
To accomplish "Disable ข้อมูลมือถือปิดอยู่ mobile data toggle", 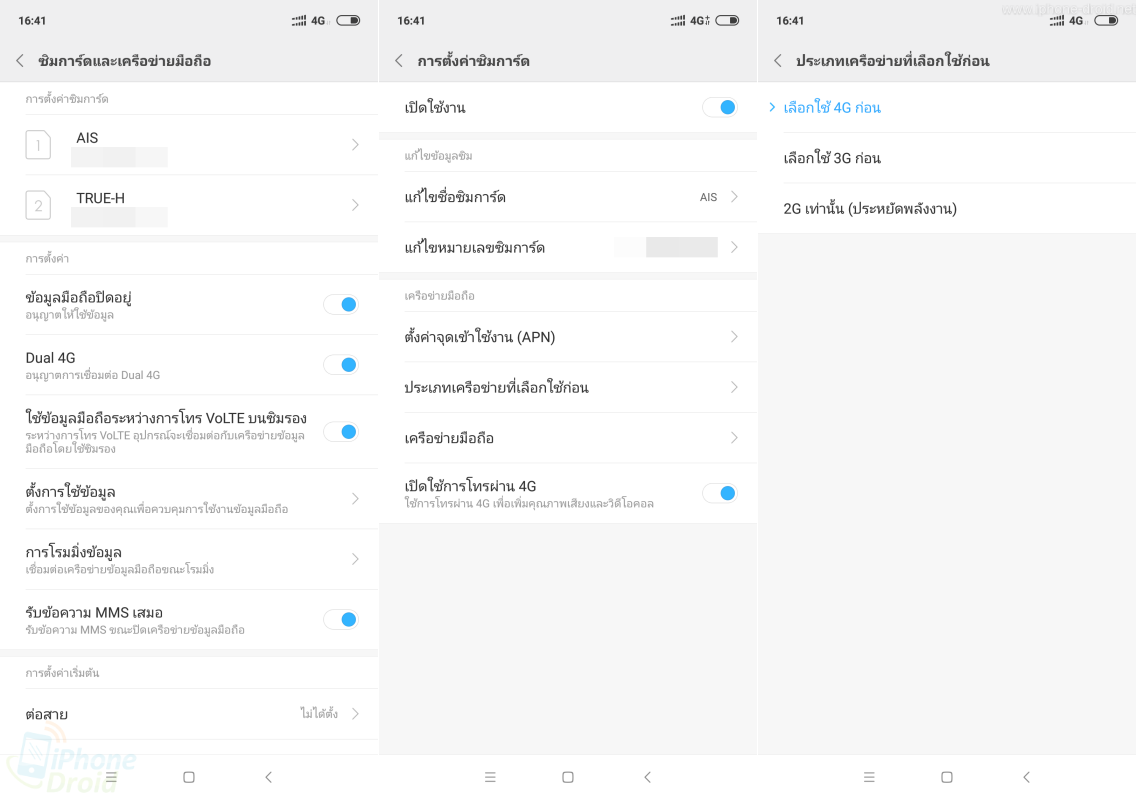I will point(341,304).
